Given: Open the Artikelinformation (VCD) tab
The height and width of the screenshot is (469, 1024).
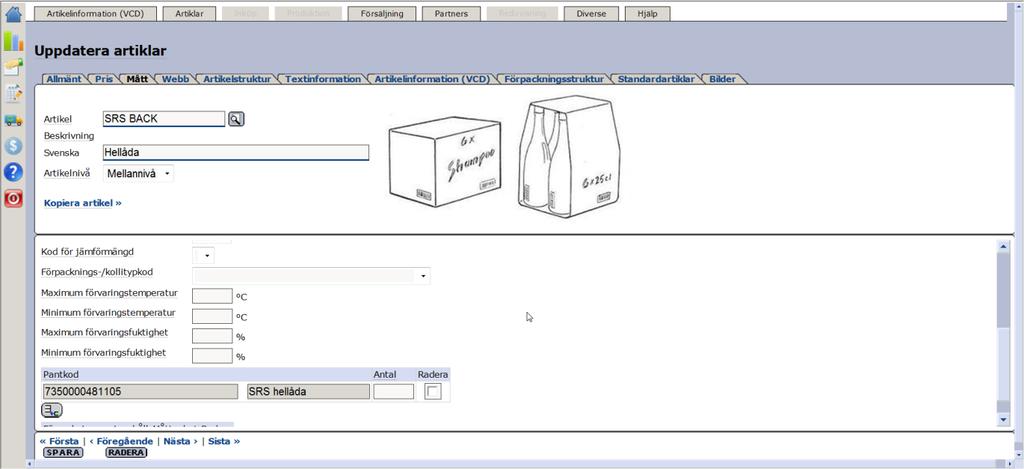Looking at the screenshot, I should click(432, 79).
